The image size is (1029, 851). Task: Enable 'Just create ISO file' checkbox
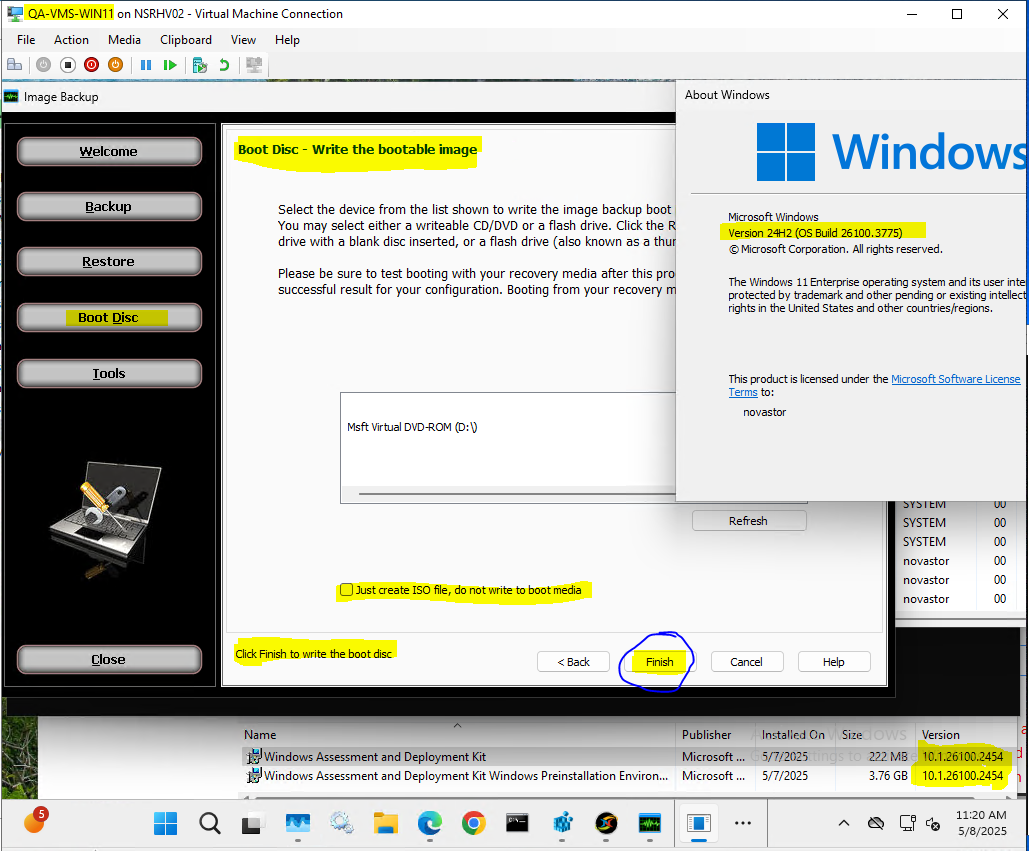click(346, 590)
